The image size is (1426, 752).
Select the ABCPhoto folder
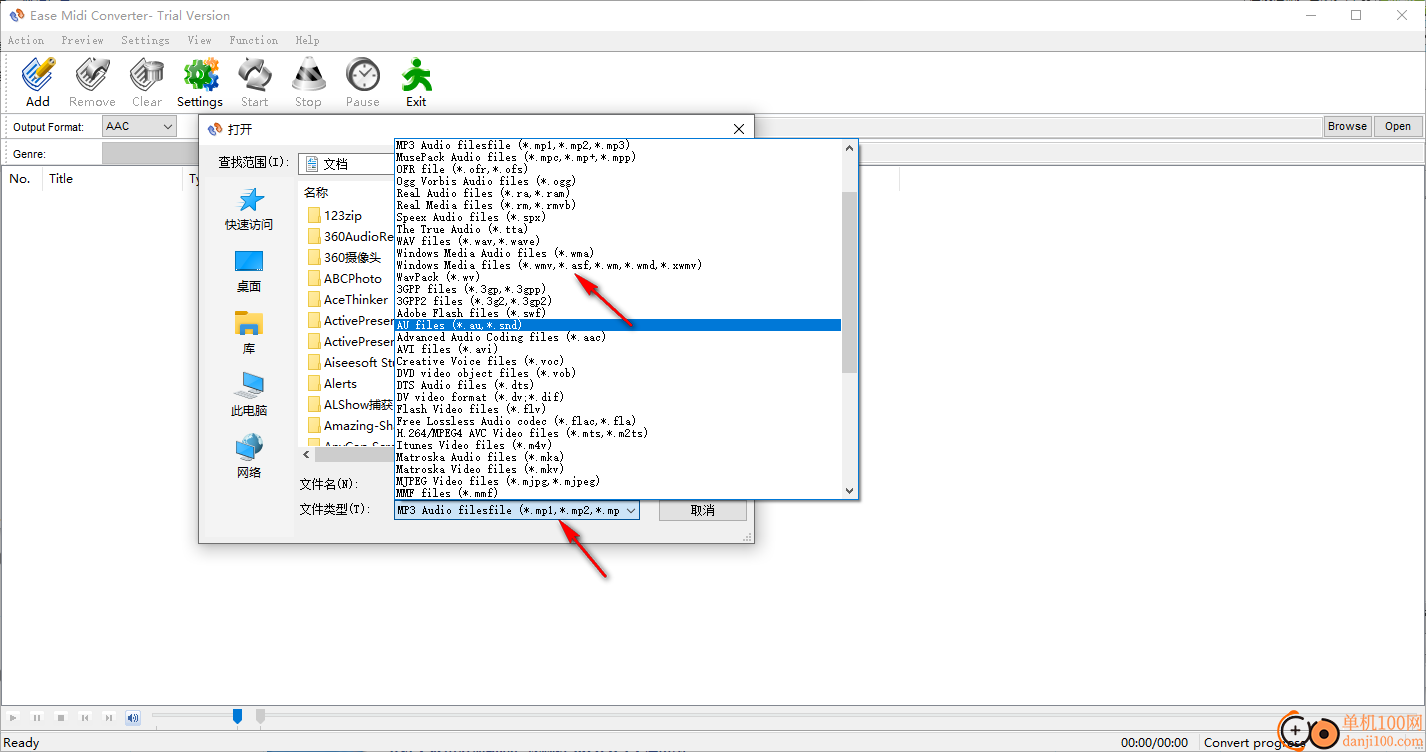click(345, 278)
